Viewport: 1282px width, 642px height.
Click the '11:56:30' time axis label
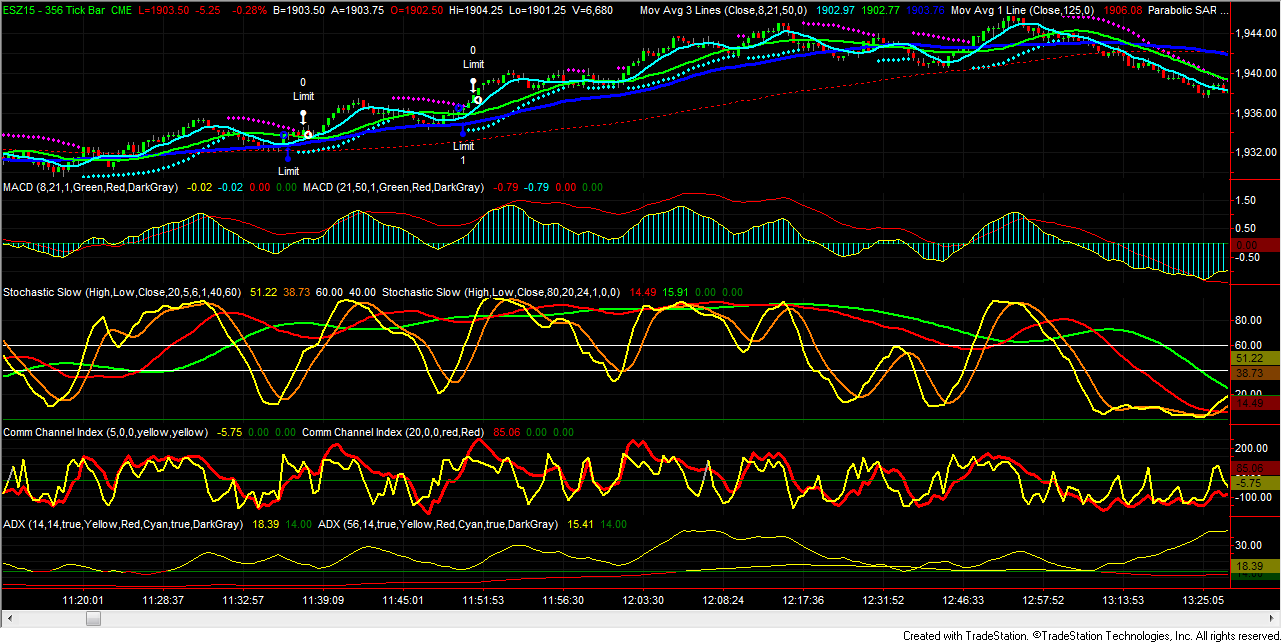click(x=563, y=601)
